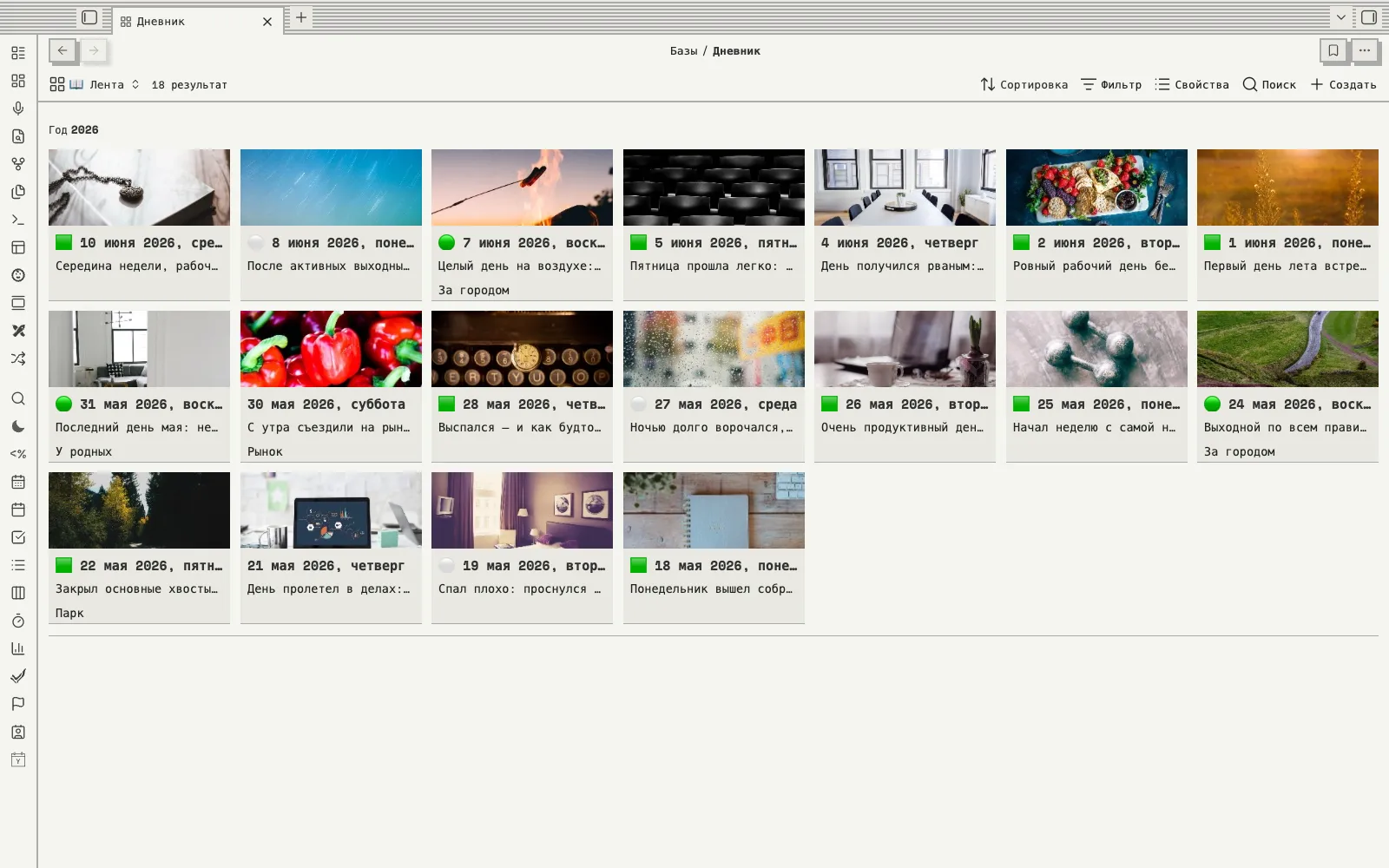Click the stopwatch timer icon in the ribbon

pos(18,621)
